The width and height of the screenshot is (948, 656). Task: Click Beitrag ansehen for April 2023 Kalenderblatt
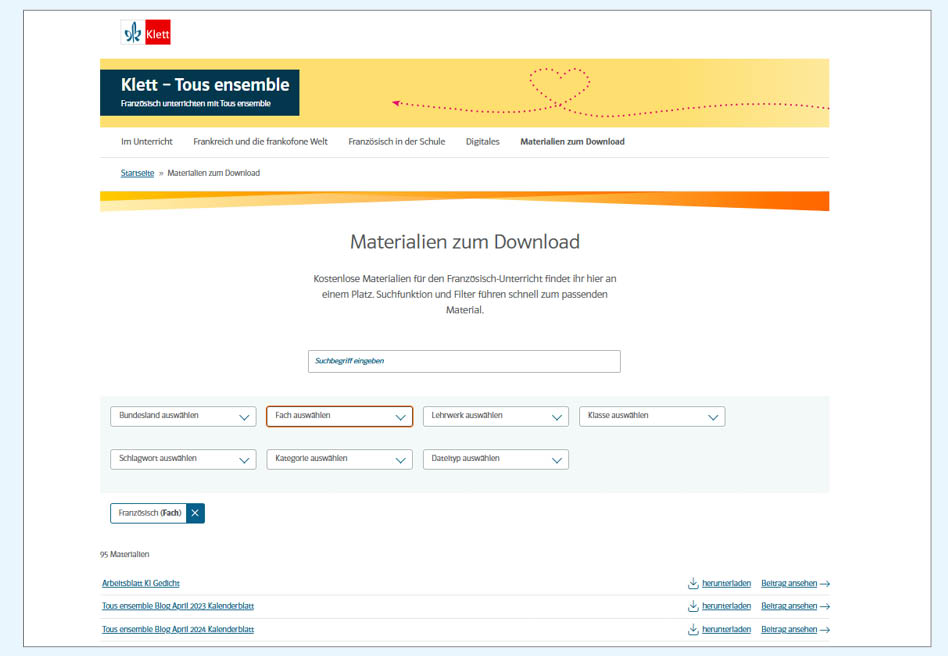pos(795,606)
